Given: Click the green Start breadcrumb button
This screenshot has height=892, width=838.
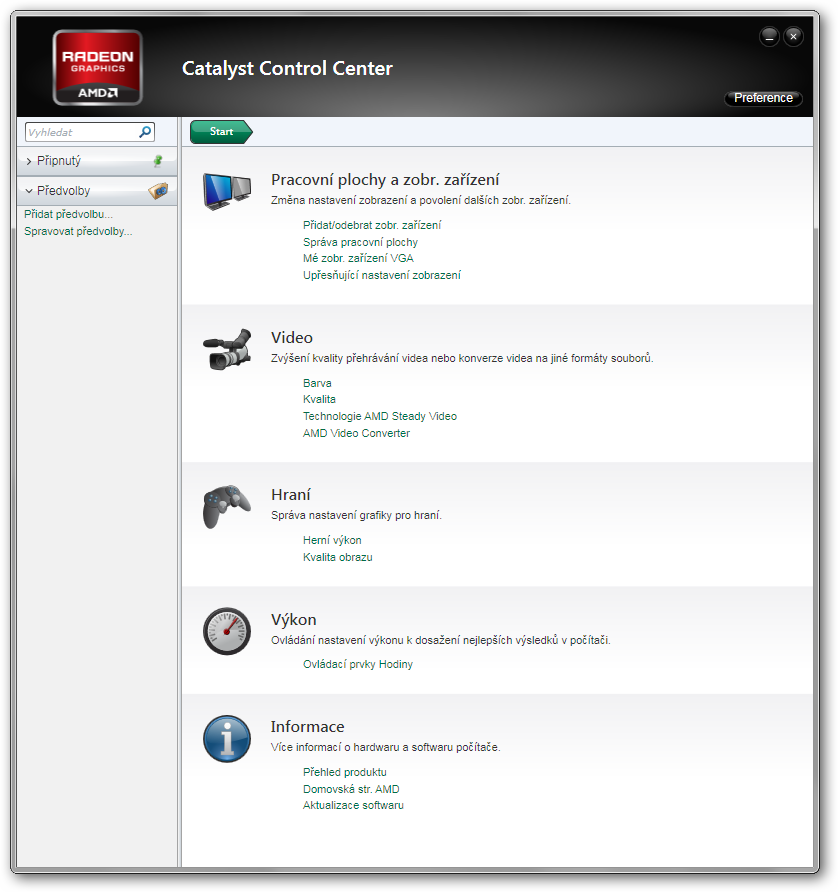Looking at the screenshot, I should point(221,131).
